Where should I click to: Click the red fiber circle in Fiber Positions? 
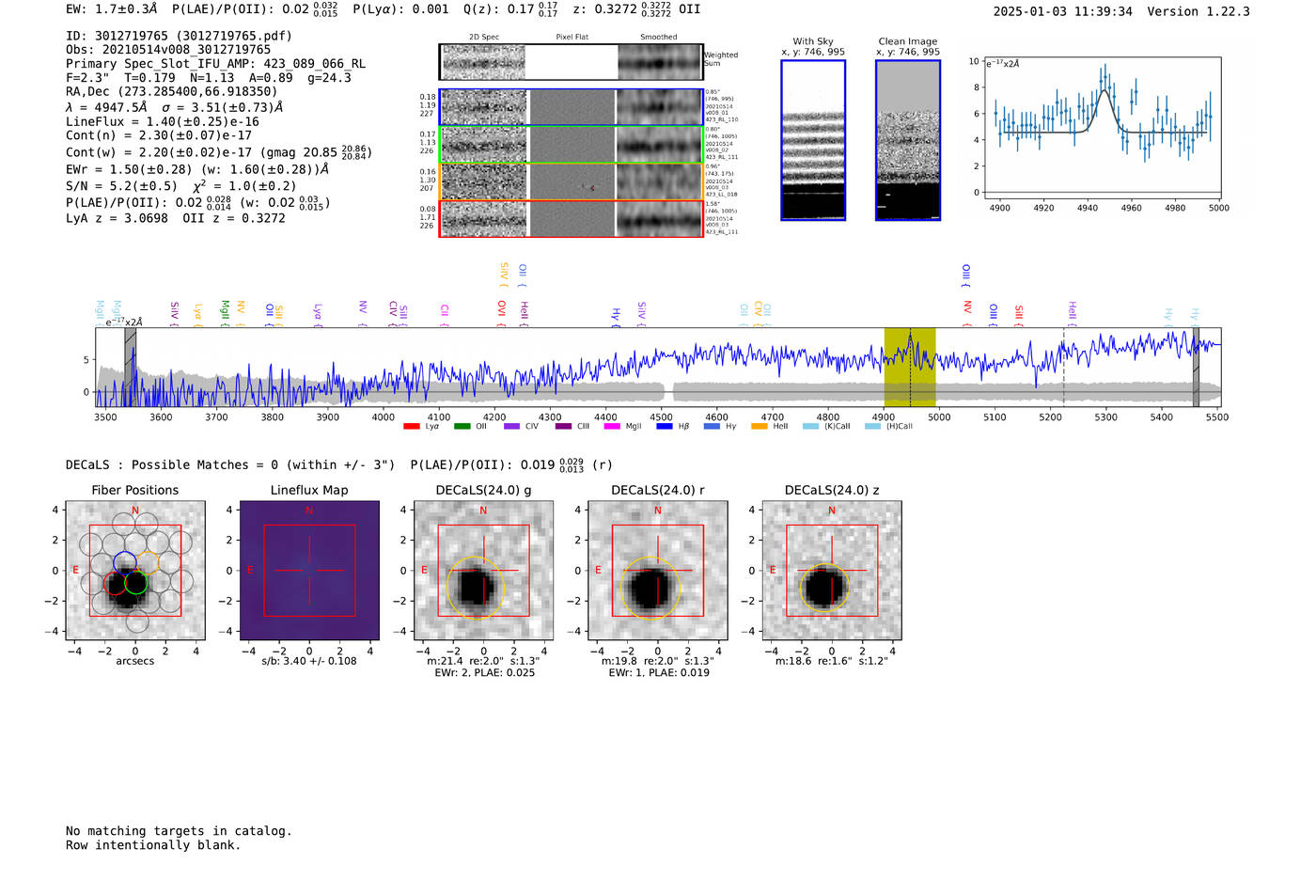115,583
